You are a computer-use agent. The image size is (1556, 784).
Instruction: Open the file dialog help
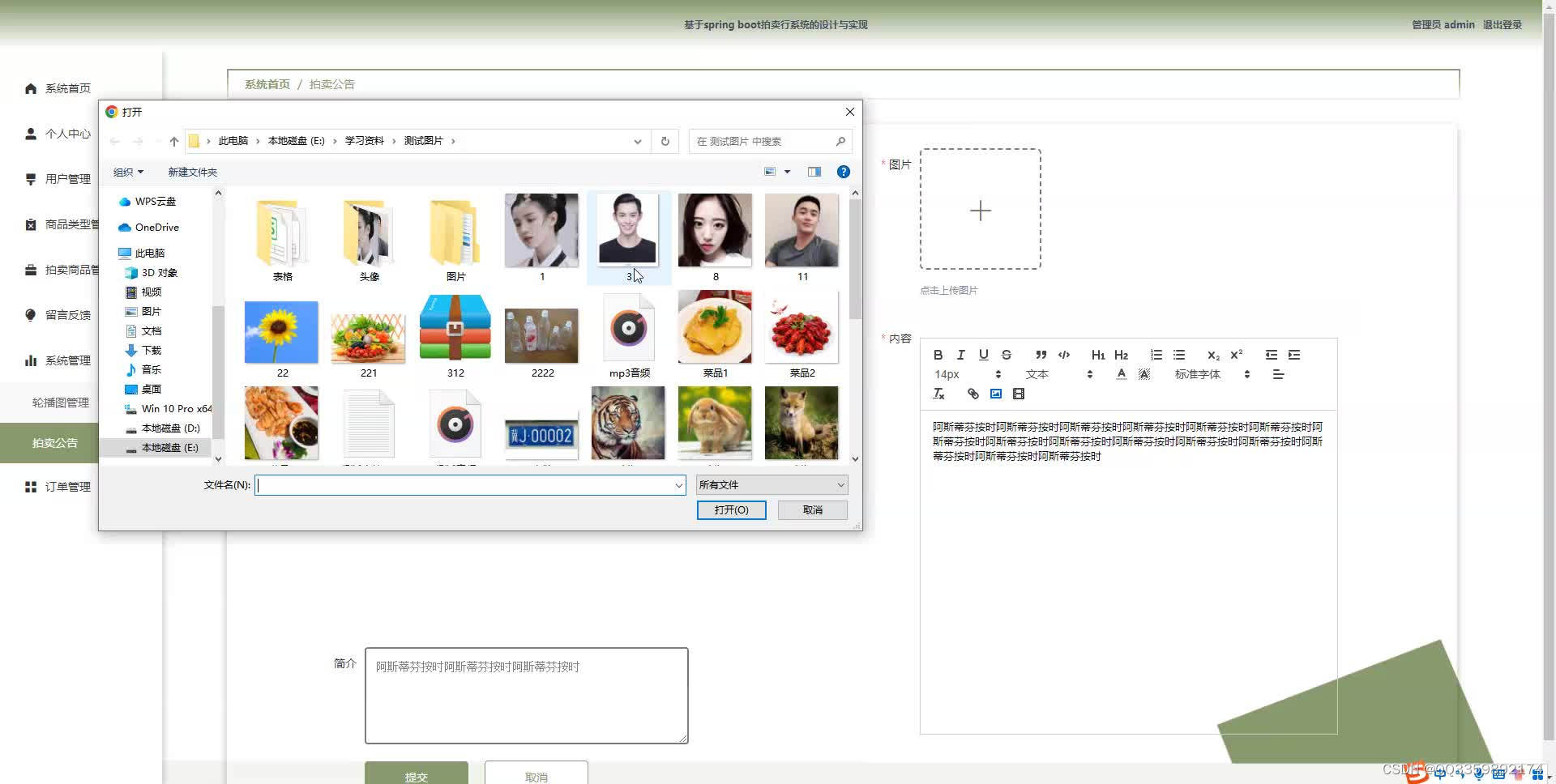pyautogui.click(x=843, y=172)
